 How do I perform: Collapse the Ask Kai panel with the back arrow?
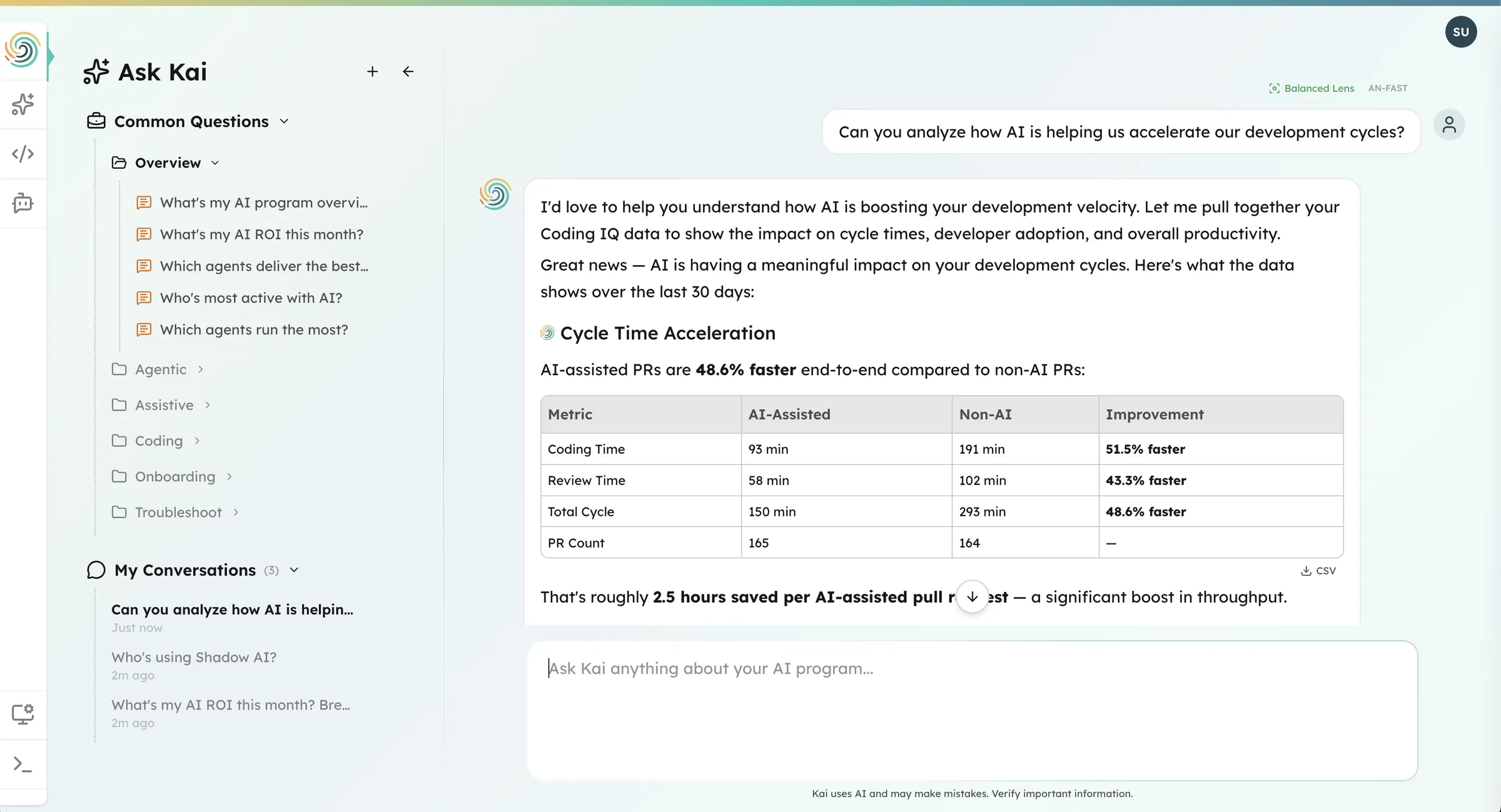tap(408, 71)
